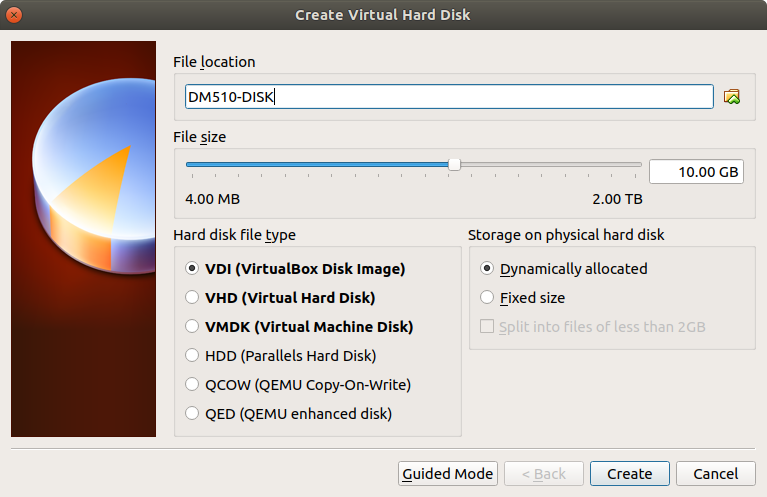Select Dynamically allocated storage
This screenshot has height=497, width=767.
[564, 269]
